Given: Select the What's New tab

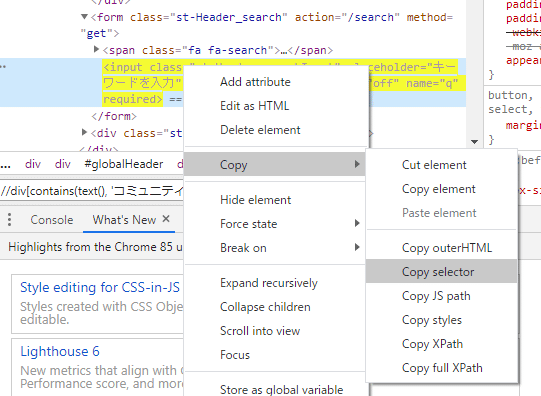Looking at the screenshot, I should pyautogui.click(x=124, y=220).
